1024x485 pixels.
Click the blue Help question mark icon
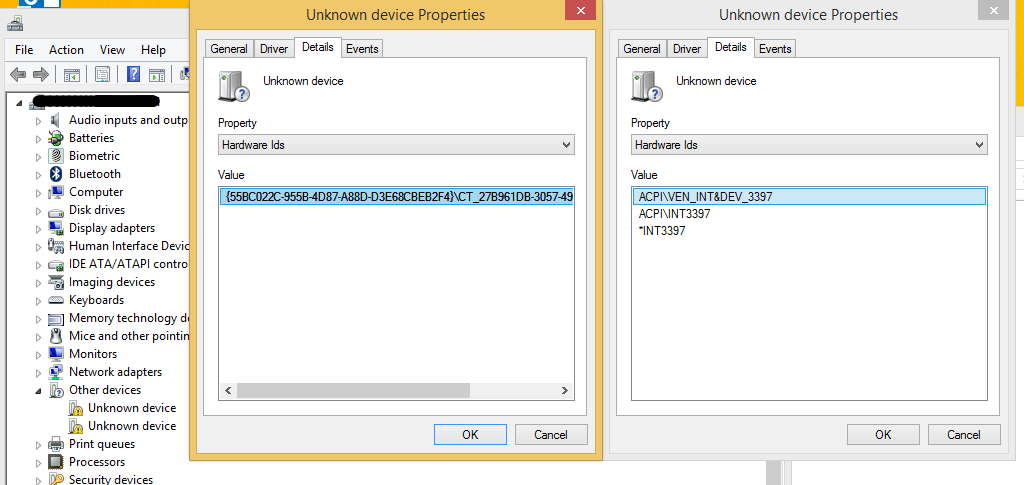133,74
